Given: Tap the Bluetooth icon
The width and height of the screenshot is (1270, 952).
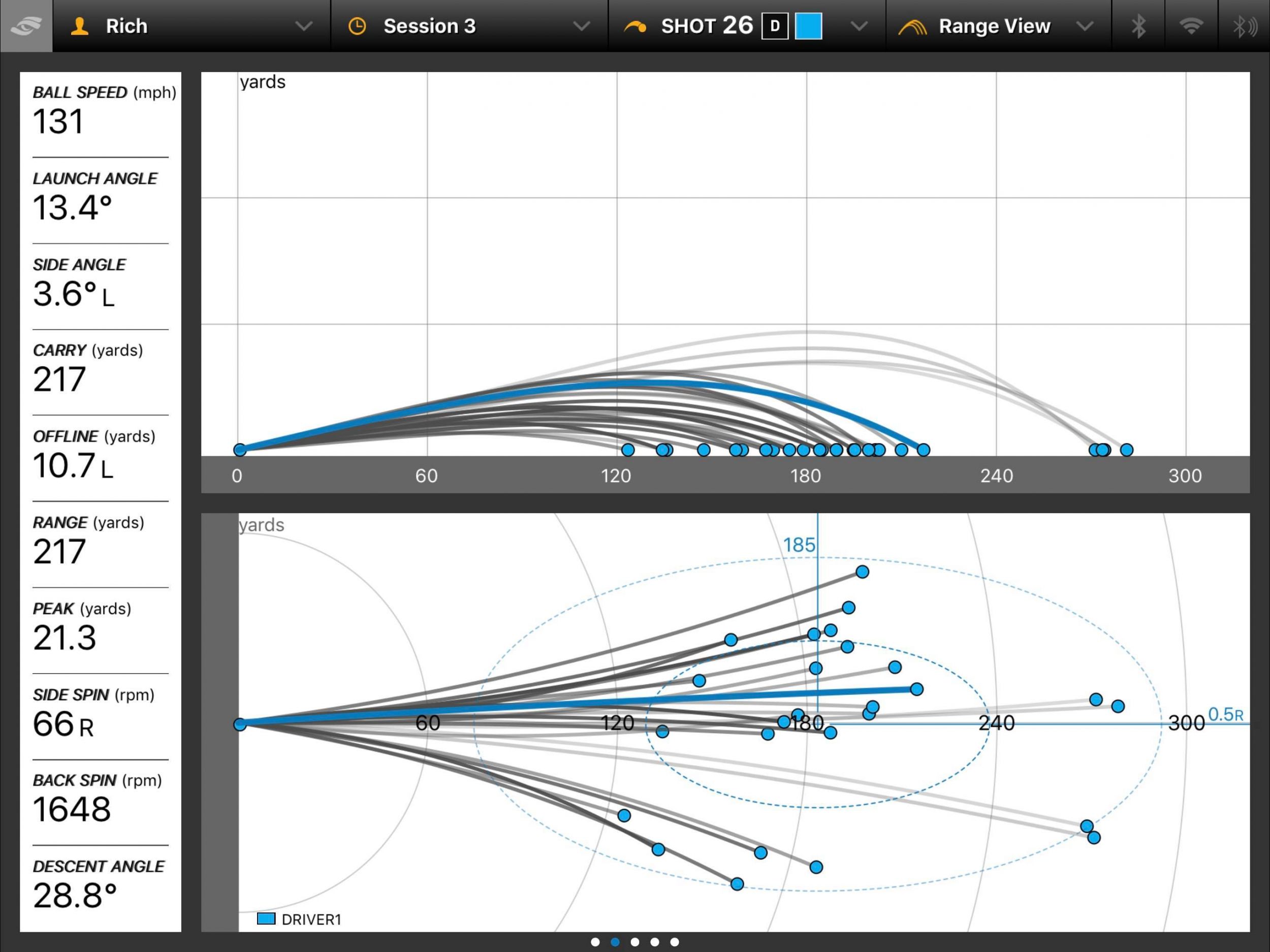Looking at the screenshot, I should click(x=1138, y=26).
